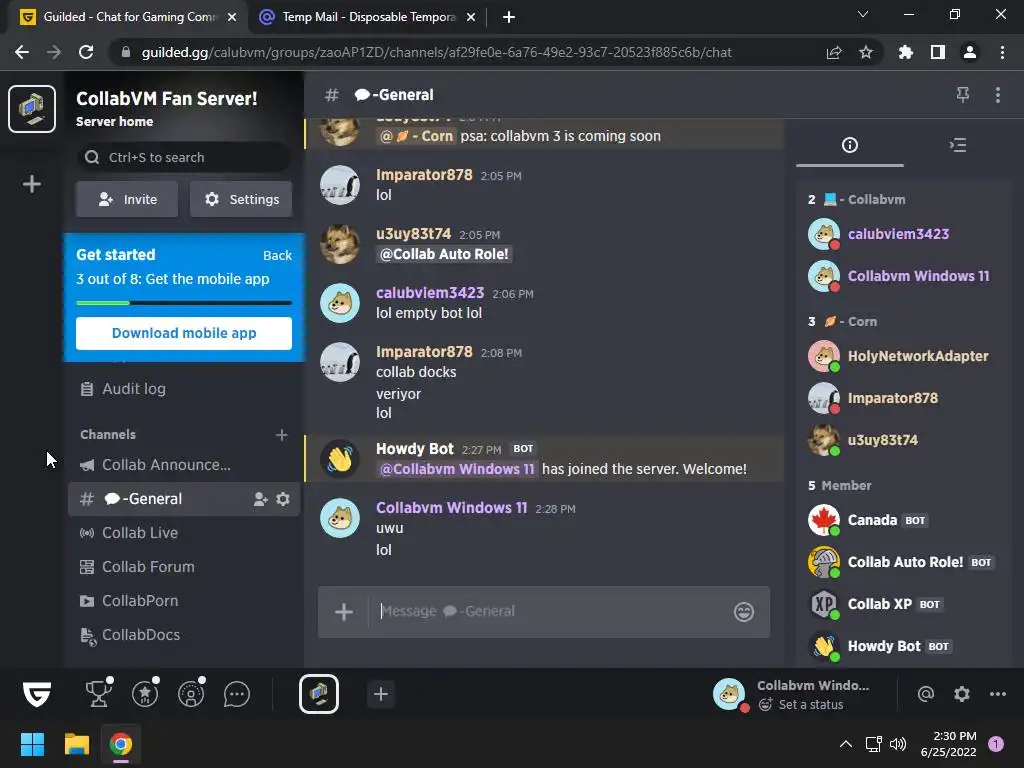Click Howdy Bot avatar in chat
Image resolution: width=1024 pixels, height=768 pixels.
coord(340,458)
